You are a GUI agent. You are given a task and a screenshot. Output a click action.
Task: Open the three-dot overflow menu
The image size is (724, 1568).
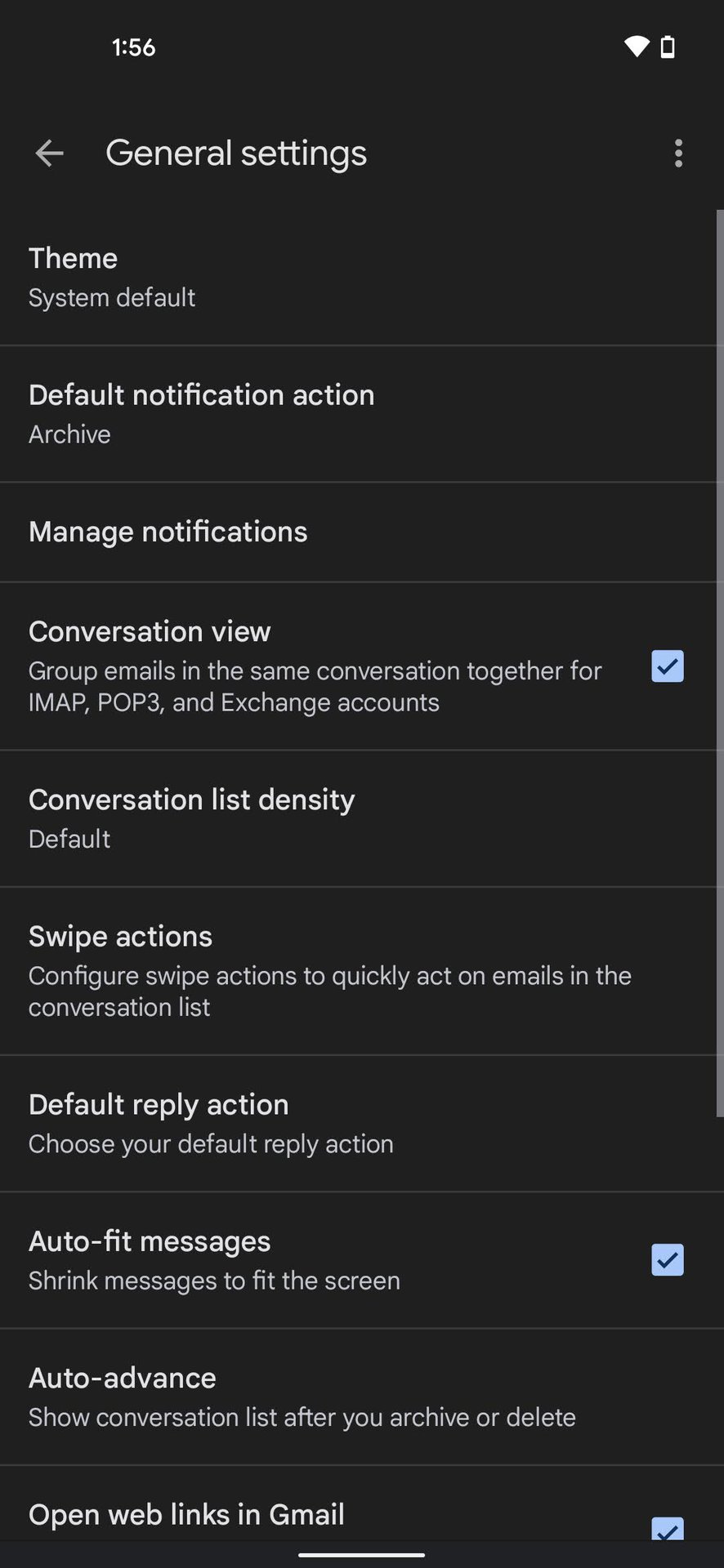tap(678, 154)
